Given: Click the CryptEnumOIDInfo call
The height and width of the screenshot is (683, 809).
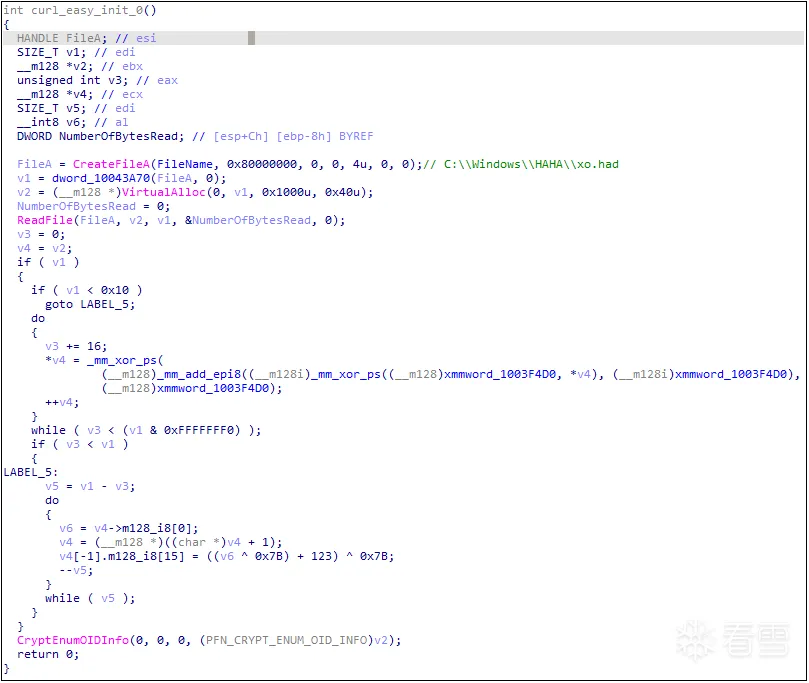Looking at the screenshot, I should (72, 640).
